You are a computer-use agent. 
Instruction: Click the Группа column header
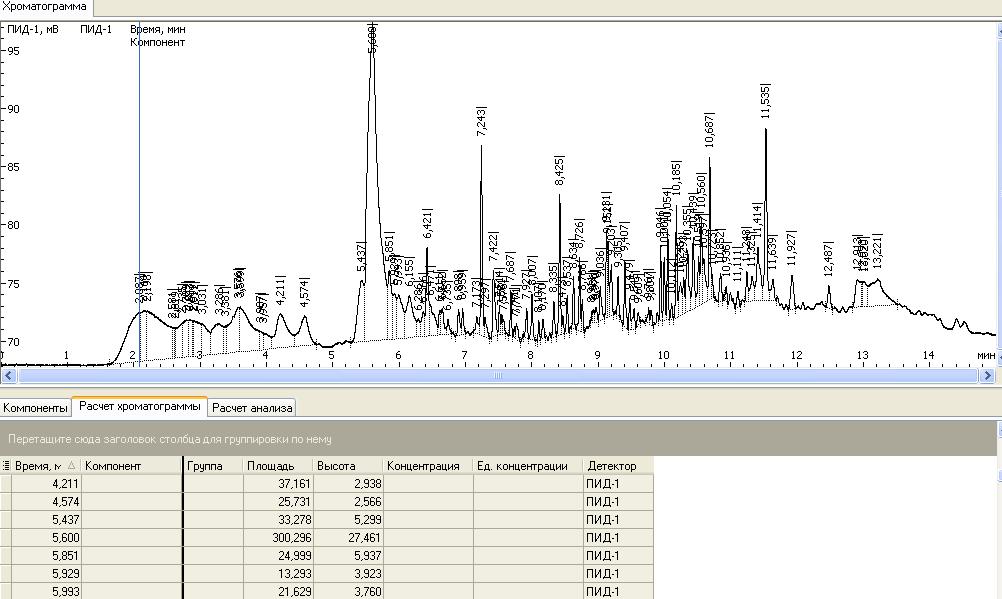tap(213, 466)
